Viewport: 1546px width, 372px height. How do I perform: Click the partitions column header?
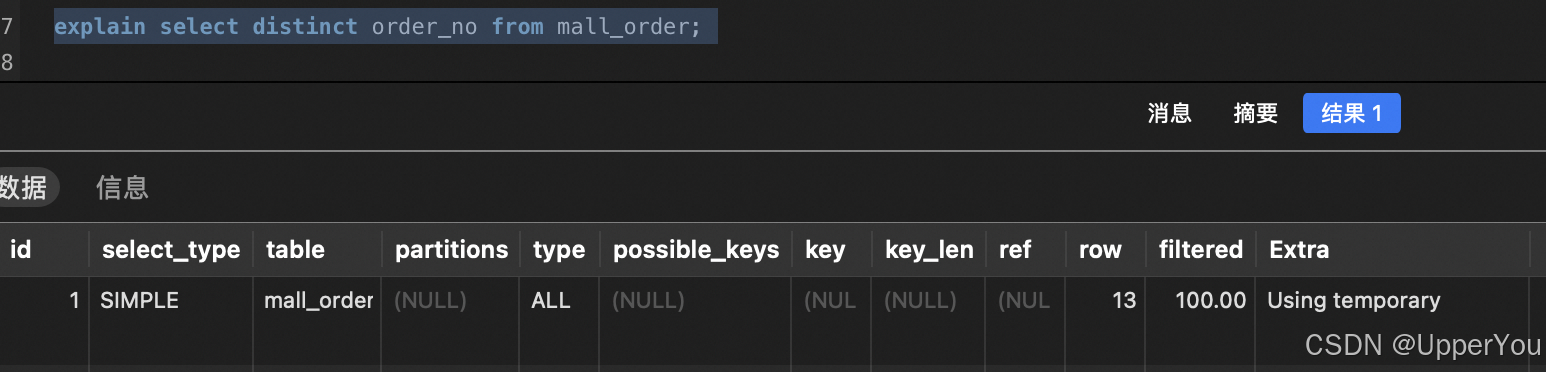451,249
